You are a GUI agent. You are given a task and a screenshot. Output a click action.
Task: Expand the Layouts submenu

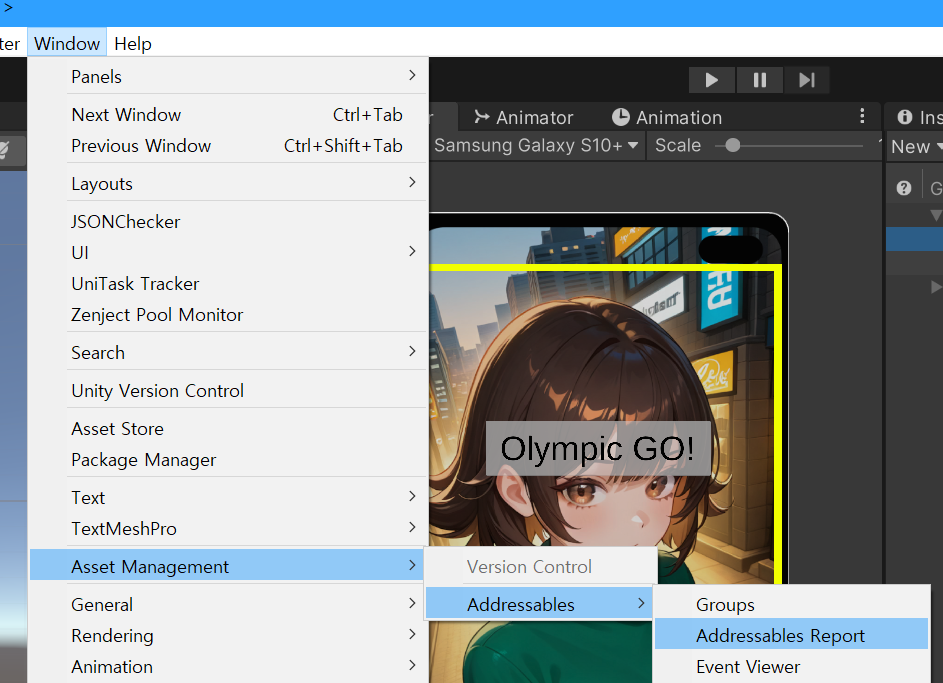click(229, 183)
